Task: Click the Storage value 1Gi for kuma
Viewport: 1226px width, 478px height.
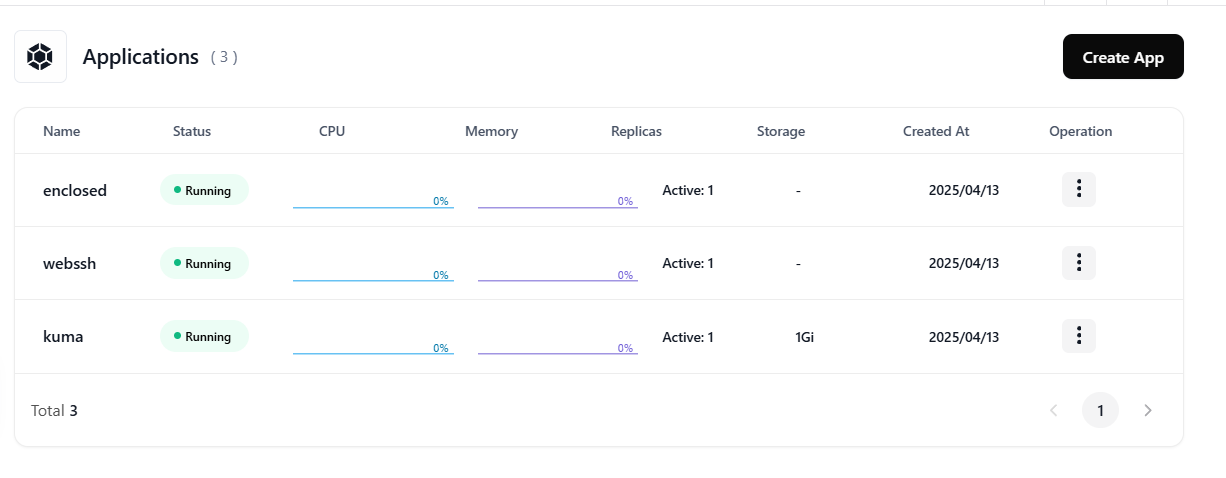Action: click(805, 337)
